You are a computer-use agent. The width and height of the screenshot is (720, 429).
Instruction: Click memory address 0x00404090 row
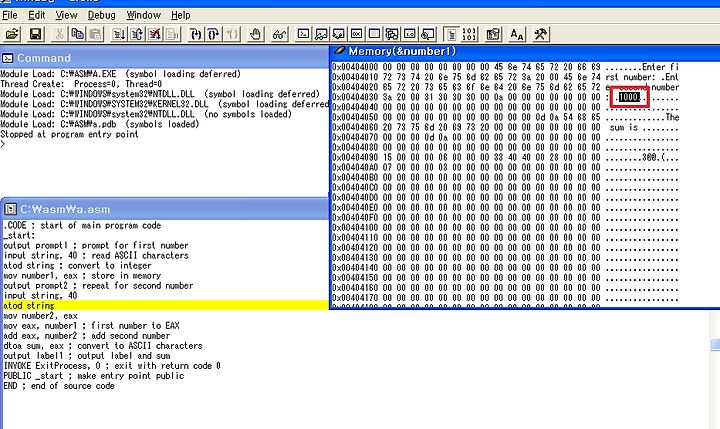point(505,157)
